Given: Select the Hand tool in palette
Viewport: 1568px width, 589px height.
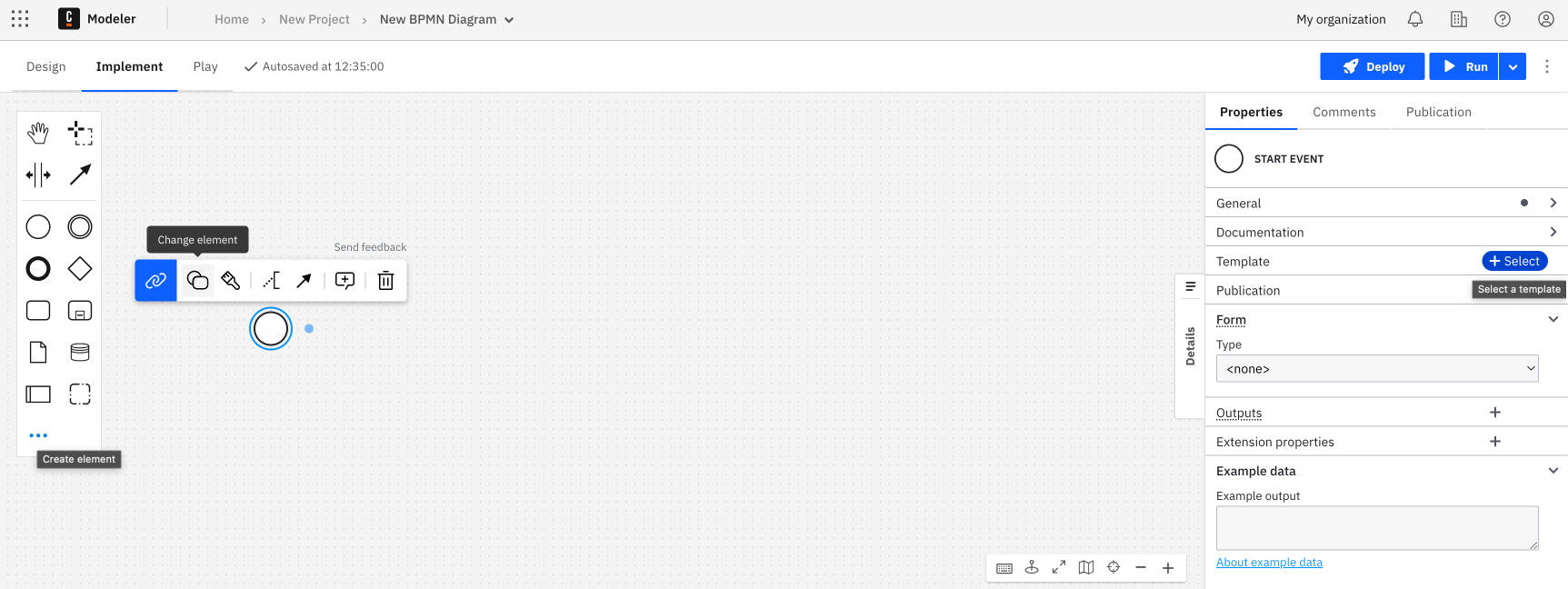Looking at the screenshot, I should [38, 133].
